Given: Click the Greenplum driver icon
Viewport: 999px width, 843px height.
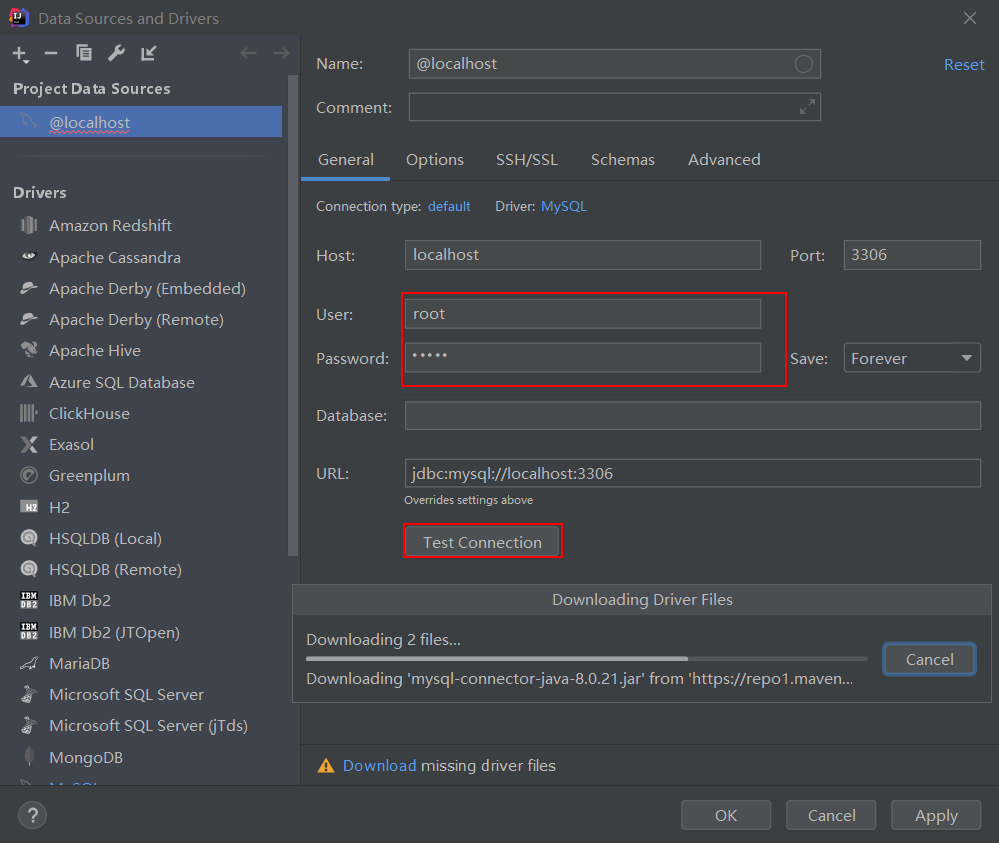Looking at the screenshot, I should pos(29,475).
